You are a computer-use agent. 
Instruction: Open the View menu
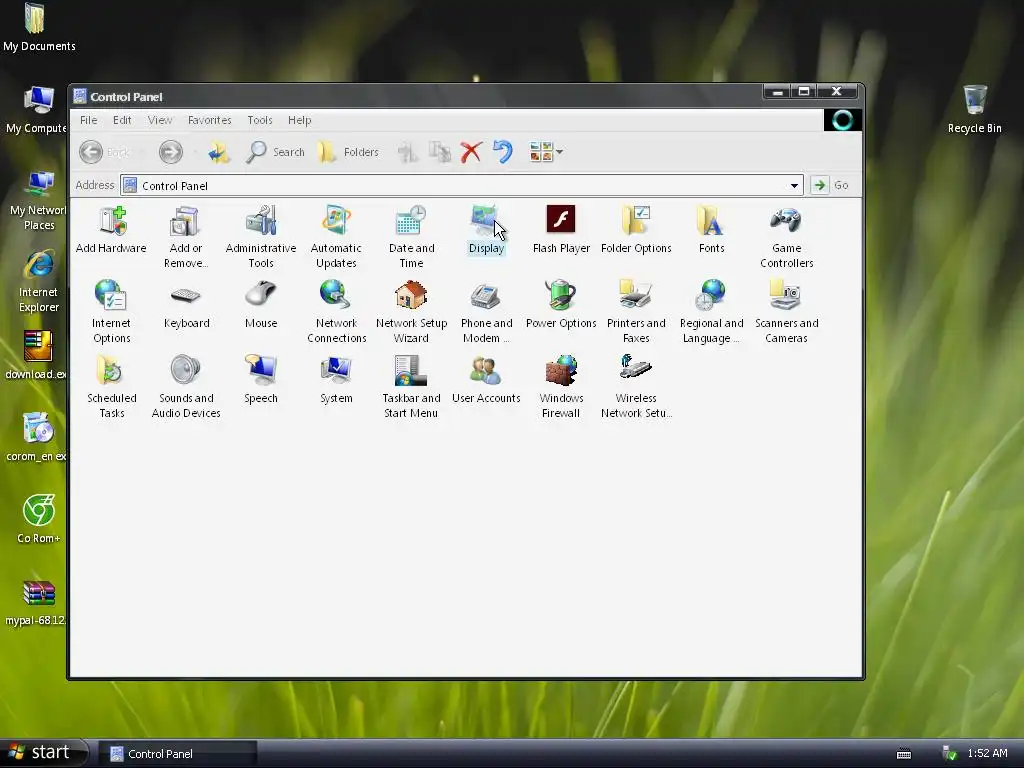tap(160, 120)
